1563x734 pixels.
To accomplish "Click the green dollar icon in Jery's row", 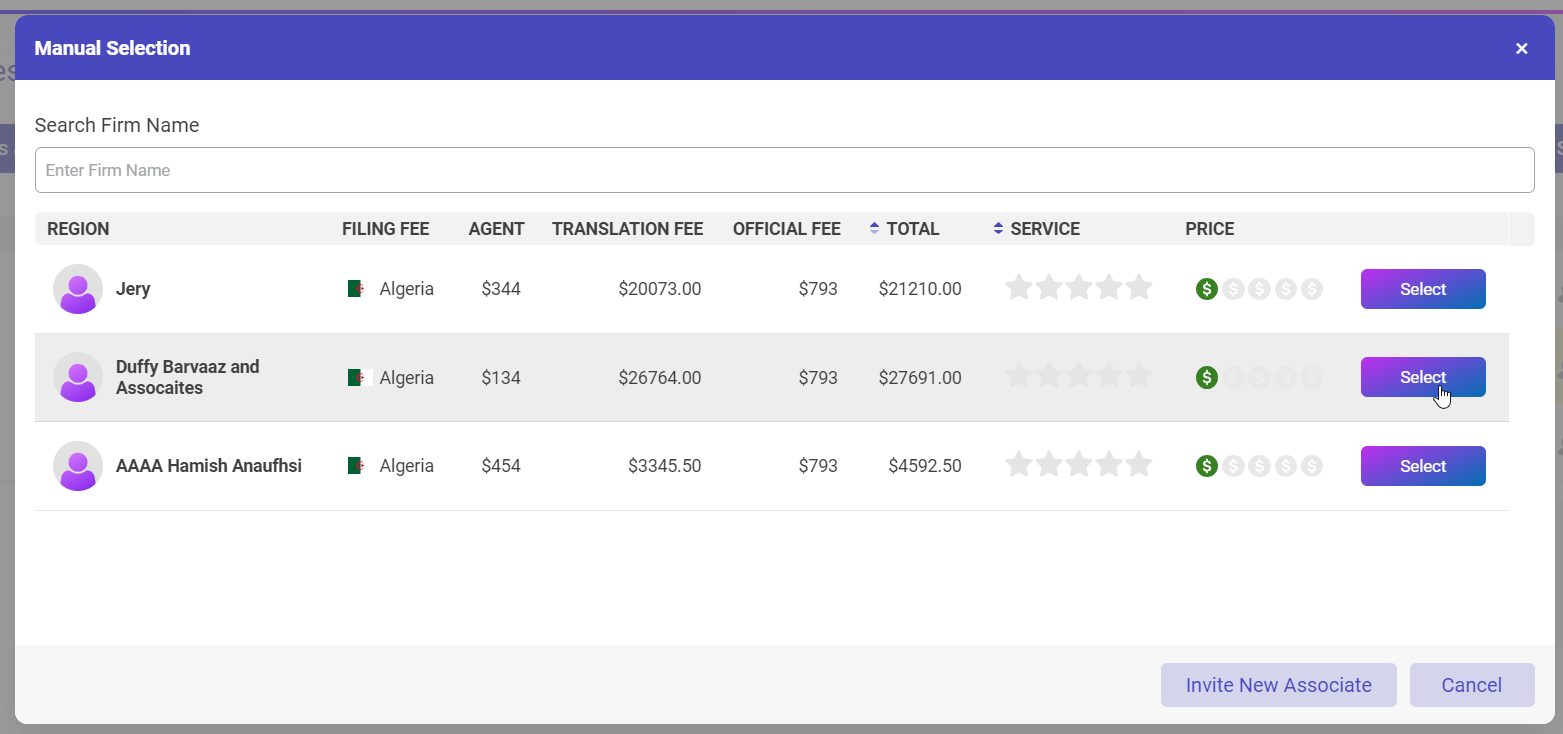I will click(x=1207, y=289).
